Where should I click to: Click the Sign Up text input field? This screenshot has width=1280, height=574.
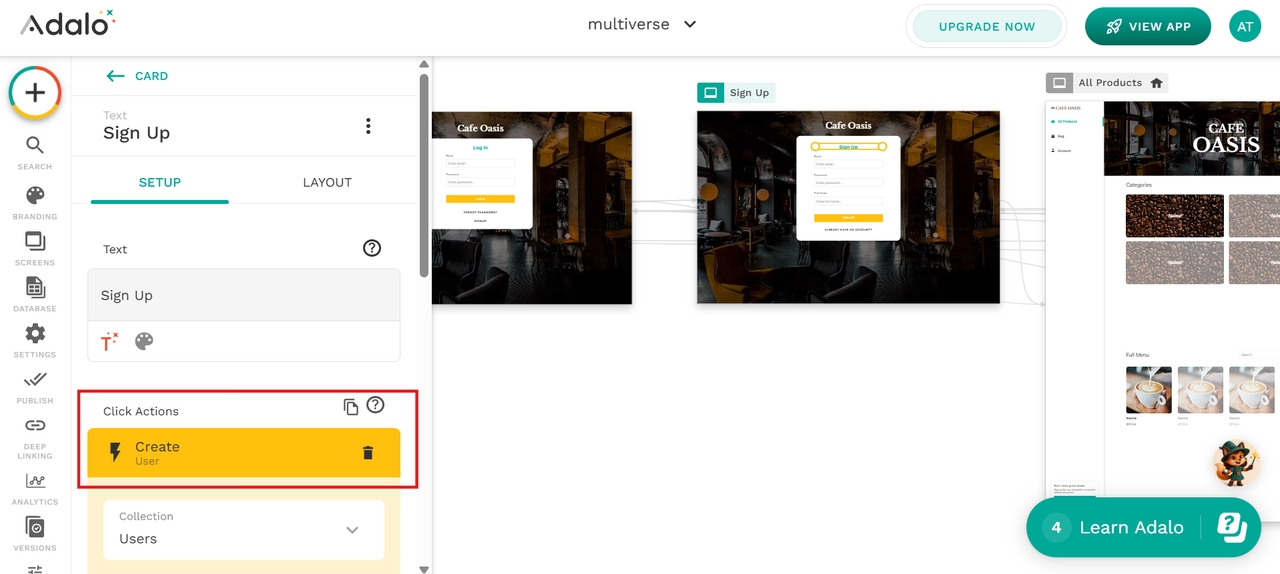(x=244, y=295)
